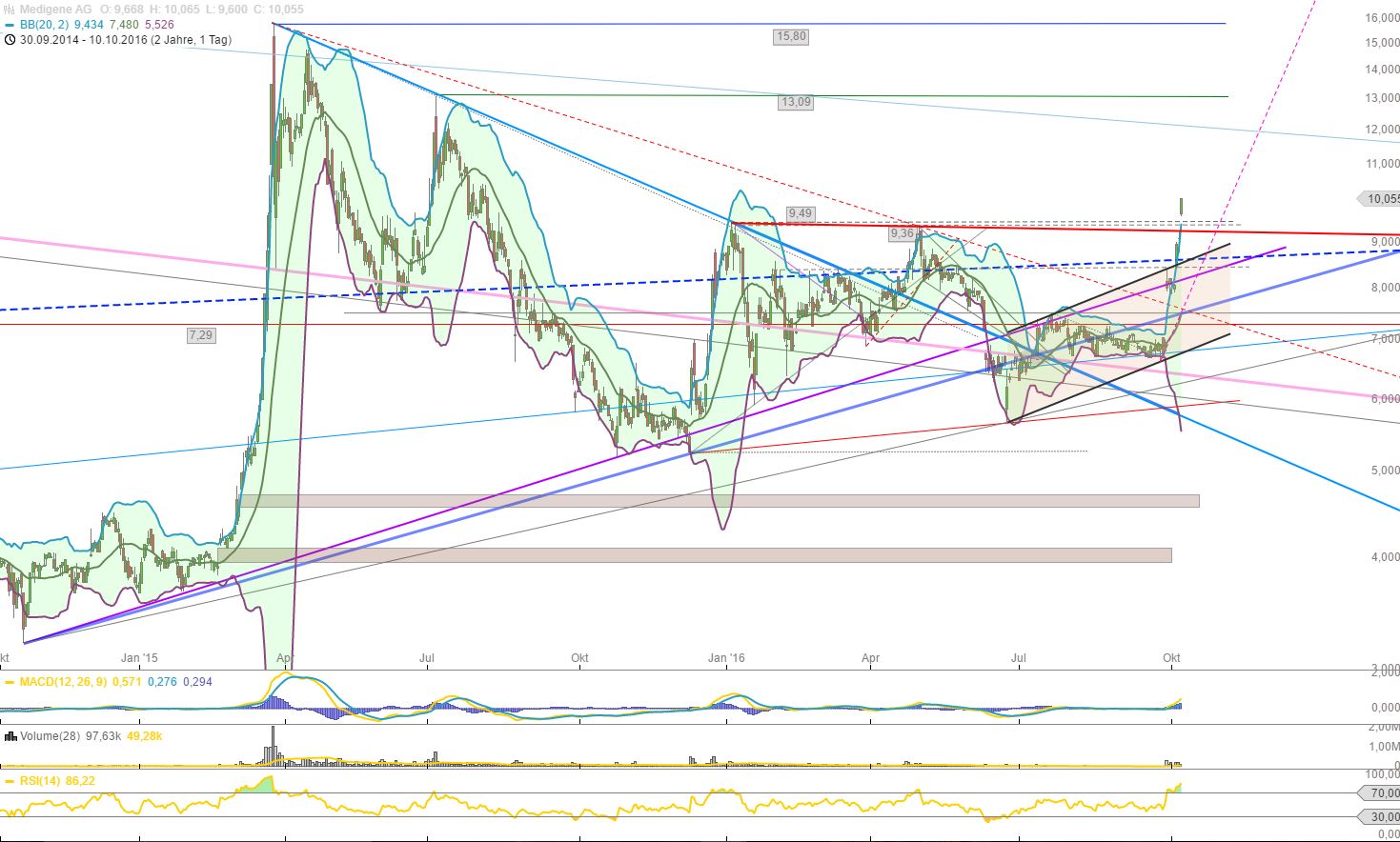Click the clock icon next to the date range
This screenshot has height=842, width=1400.
pyautogui.click(x=8, y=41)
